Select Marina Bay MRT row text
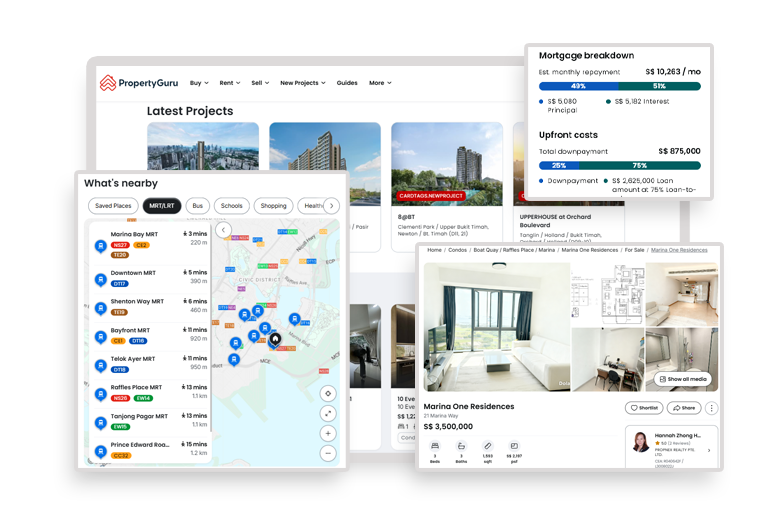 [134, 234]
